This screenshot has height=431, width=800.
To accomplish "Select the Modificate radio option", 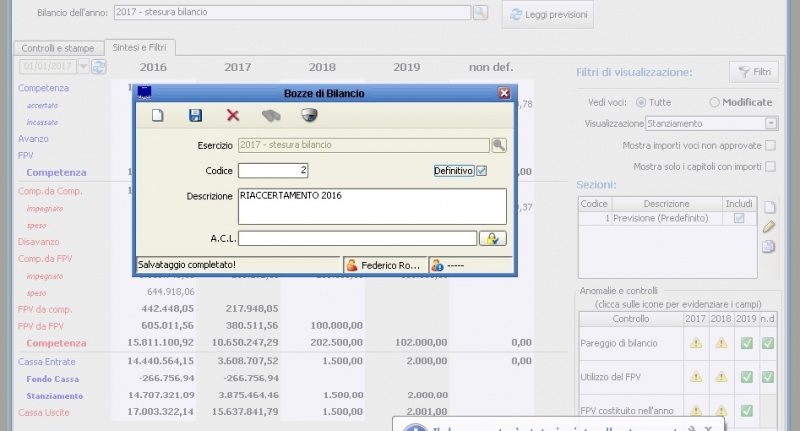I will (714, 102).
